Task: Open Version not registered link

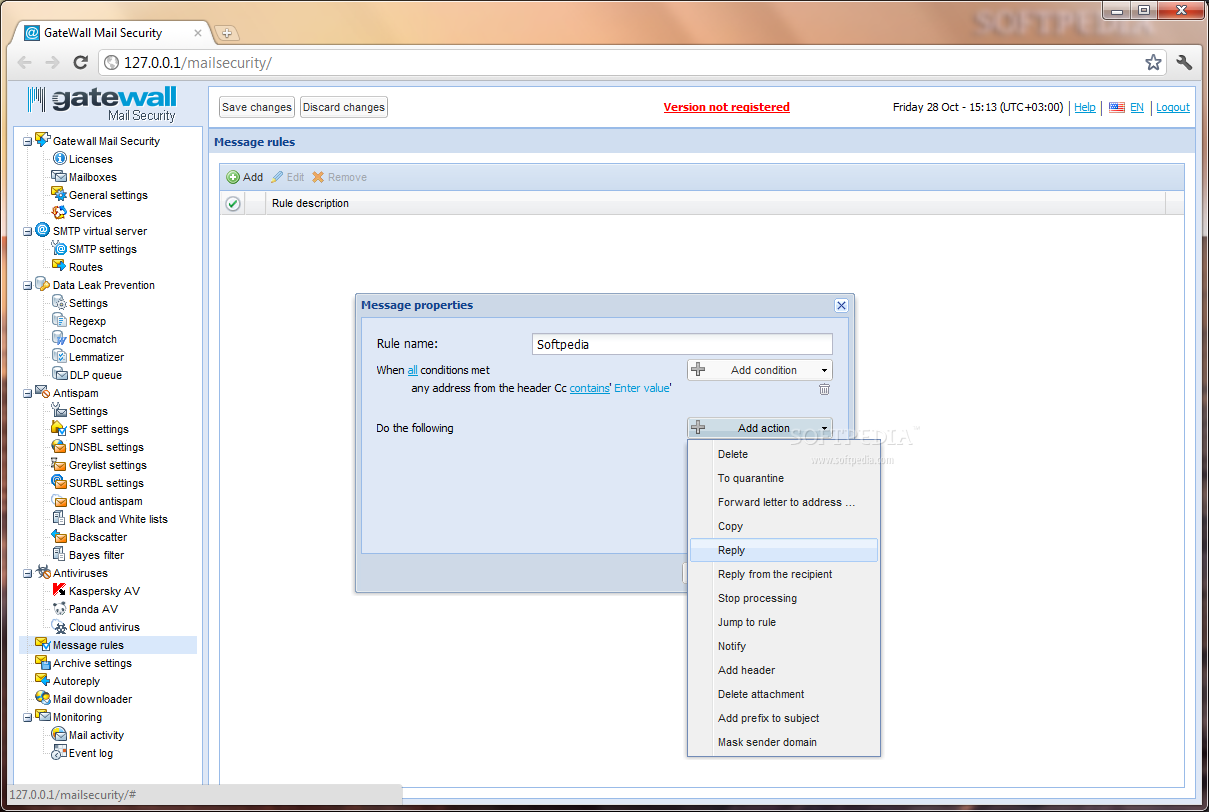Action: 727,107
